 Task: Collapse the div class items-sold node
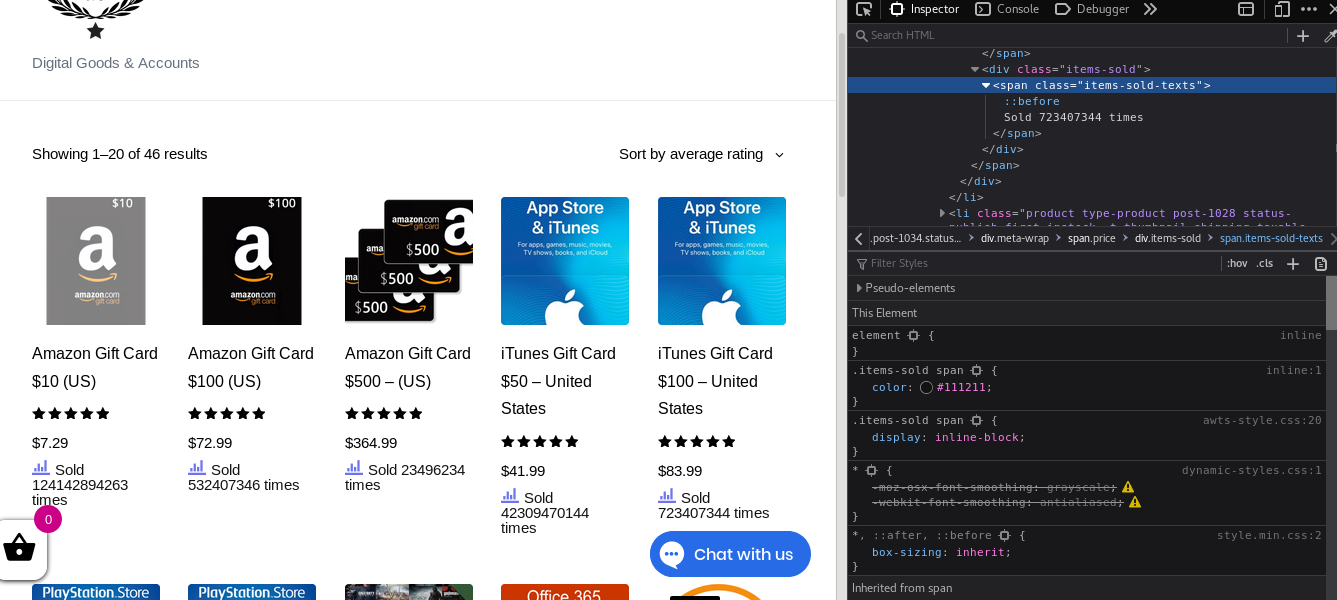[975, 70]
